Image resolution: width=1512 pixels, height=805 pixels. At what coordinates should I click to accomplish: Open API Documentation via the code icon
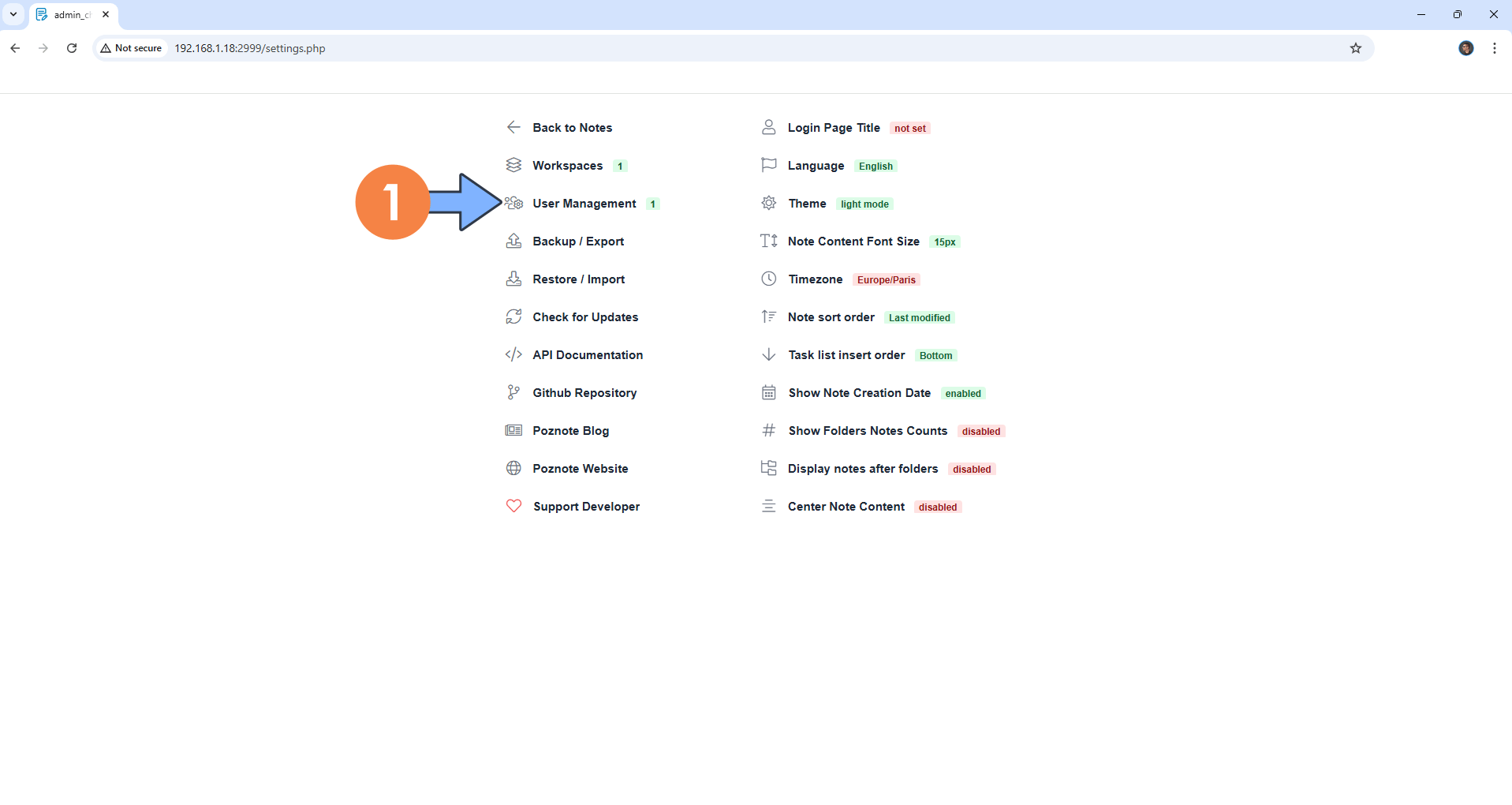coord(513,354)
